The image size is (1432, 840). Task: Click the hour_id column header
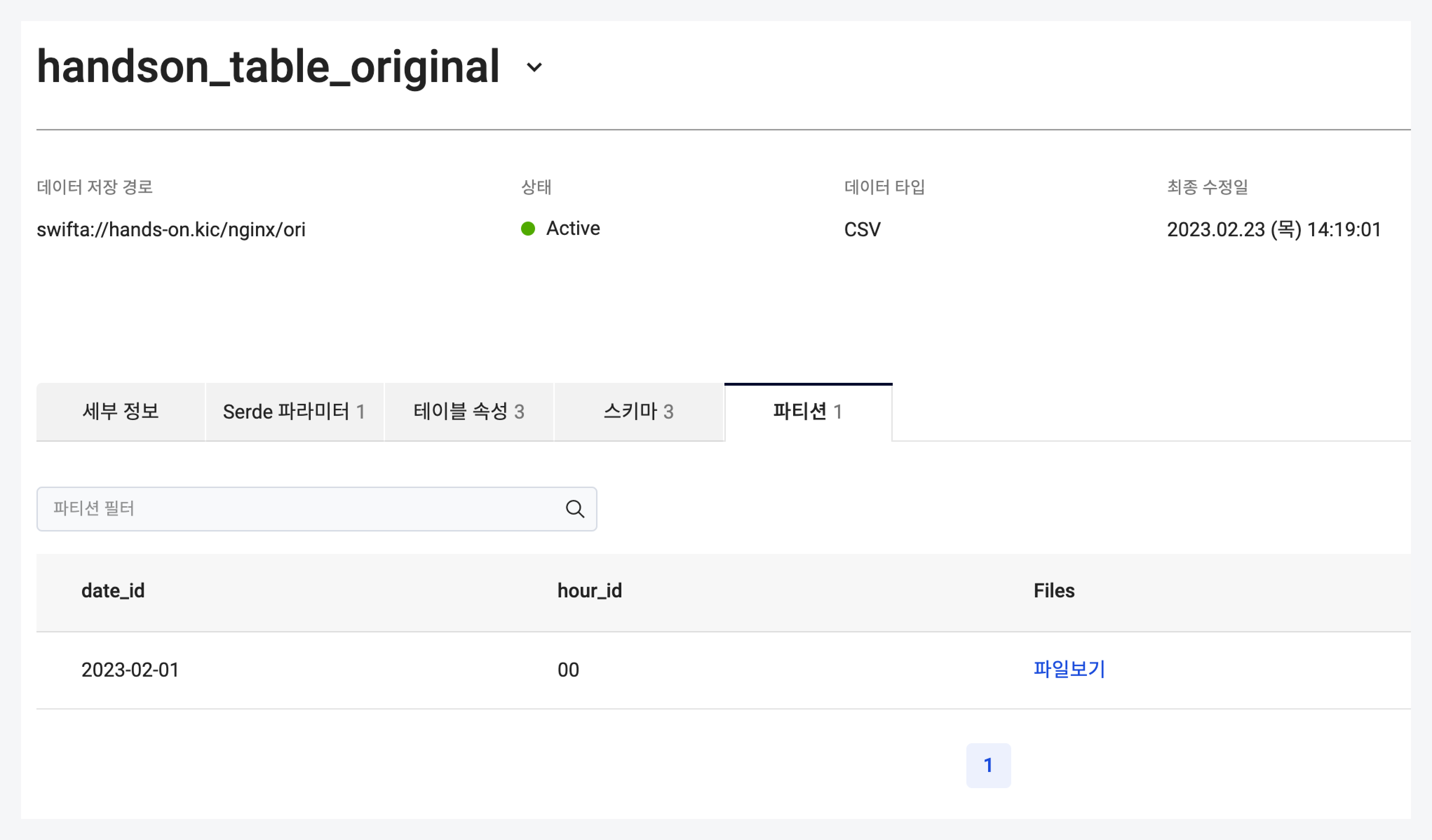589,591
